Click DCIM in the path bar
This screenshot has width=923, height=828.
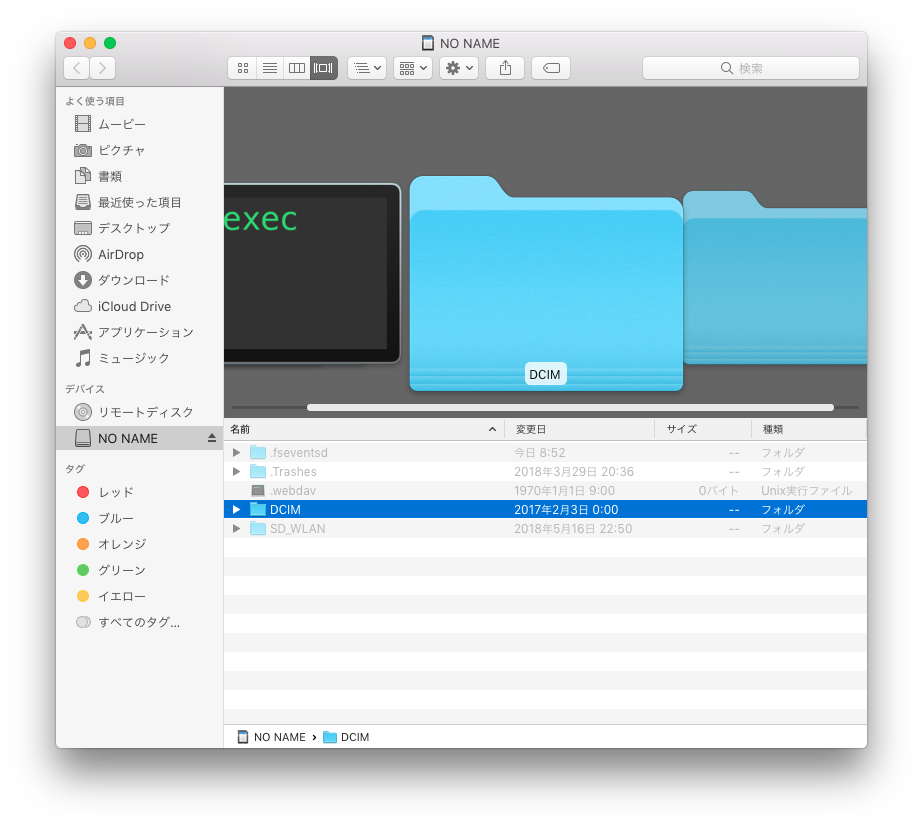click(347, 737)
